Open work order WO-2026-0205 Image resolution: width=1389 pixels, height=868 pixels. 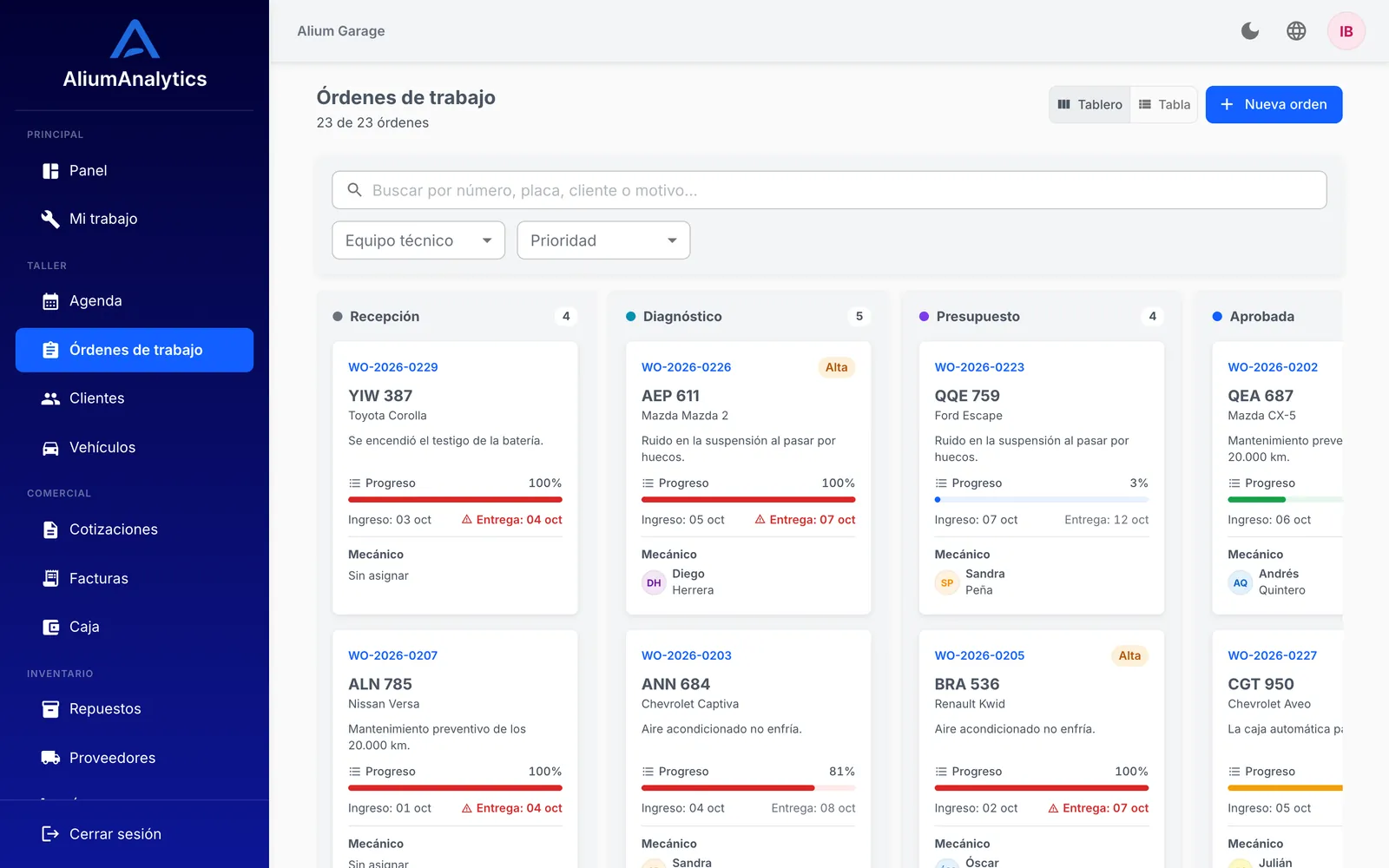click(979, 655)
